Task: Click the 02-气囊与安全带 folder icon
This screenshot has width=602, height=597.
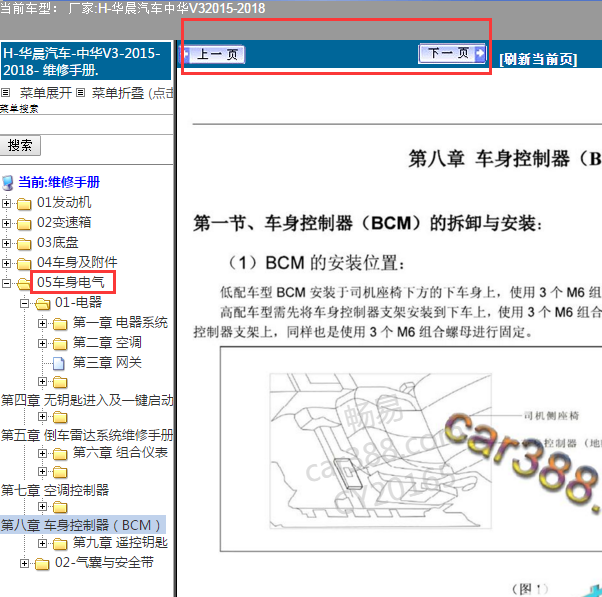Action: (42, 564)
